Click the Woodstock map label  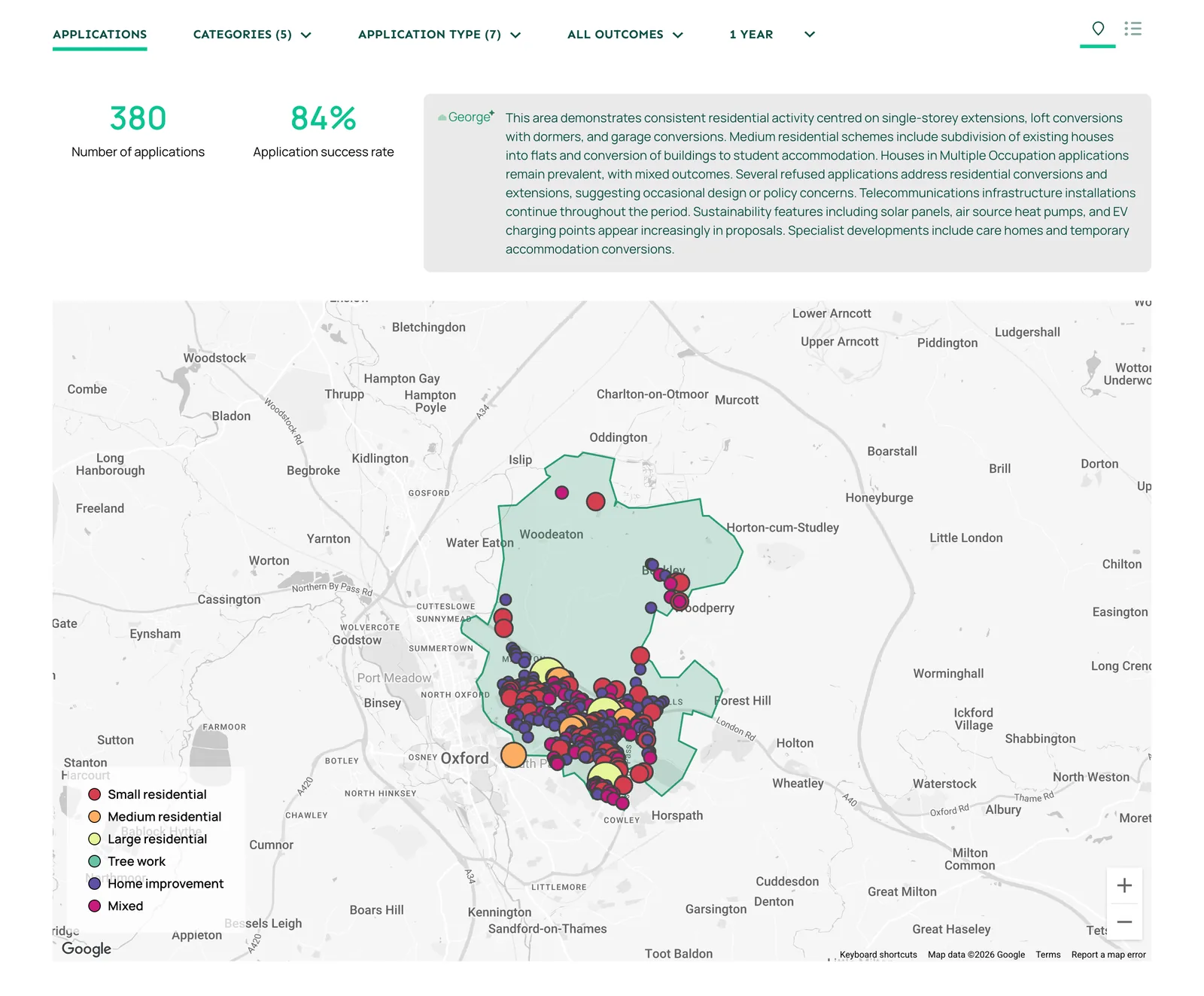214,358
